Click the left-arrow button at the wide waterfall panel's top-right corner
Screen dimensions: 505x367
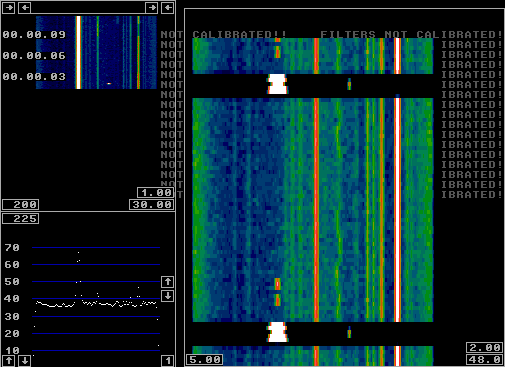[x=168, y=7]
